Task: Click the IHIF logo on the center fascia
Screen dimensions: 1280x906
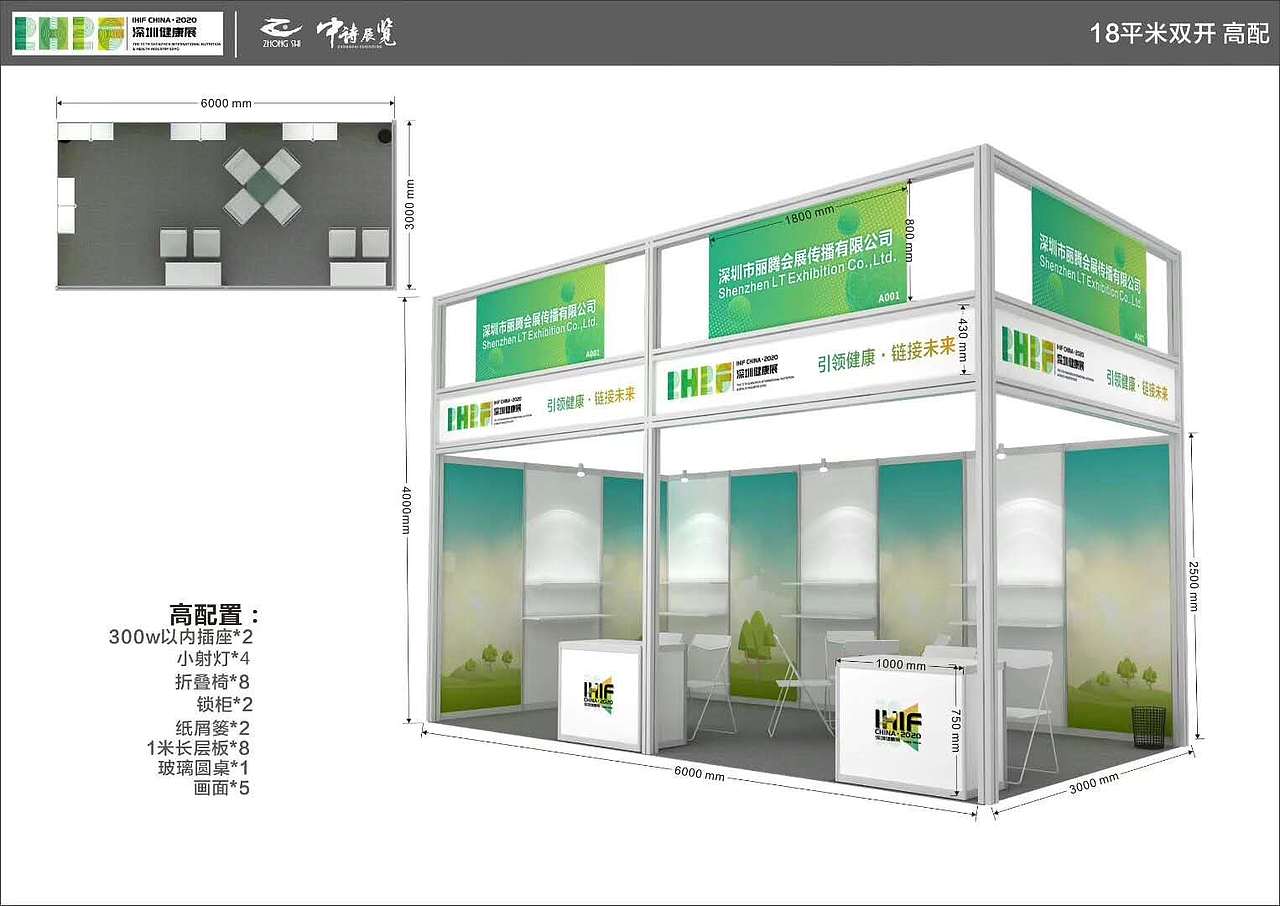Action: (731, 378)
